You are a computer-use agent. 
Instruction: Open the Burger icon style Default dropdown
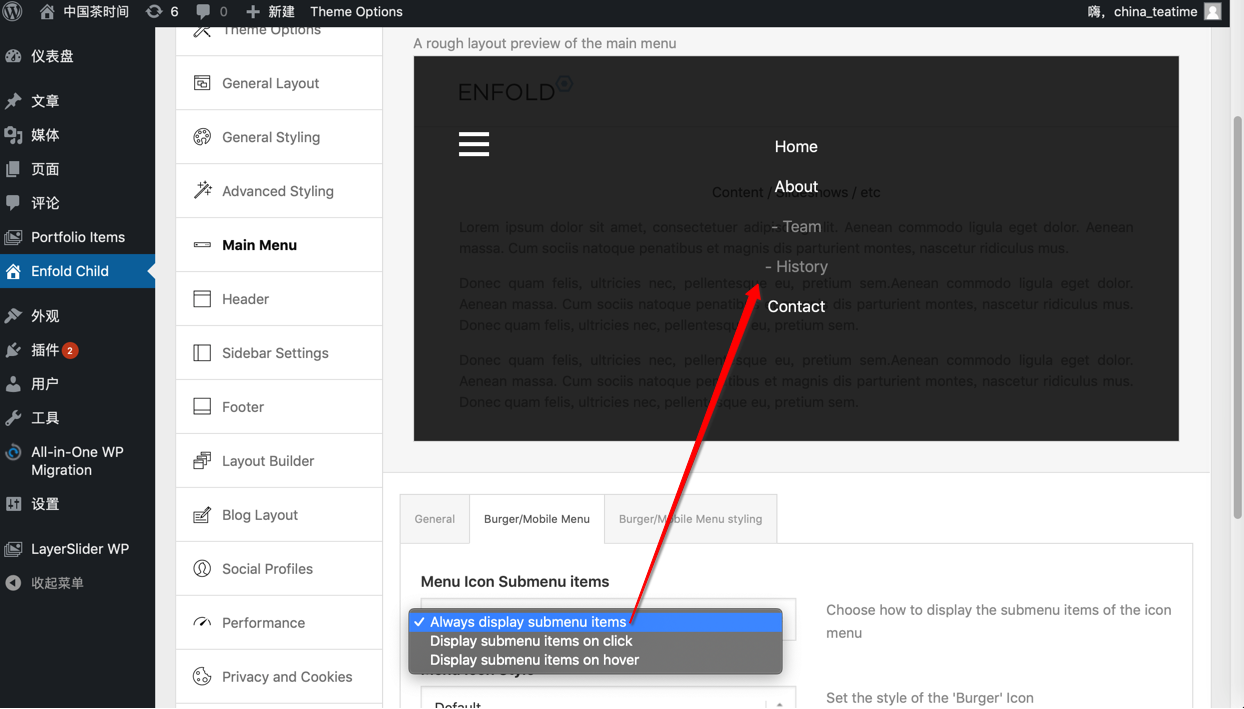coord(608,698)
